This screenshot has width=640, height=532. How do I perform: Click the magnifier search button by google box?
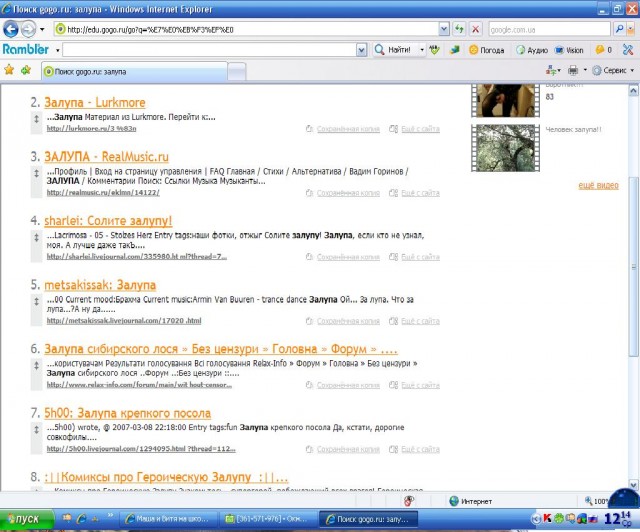coord(620,29)
